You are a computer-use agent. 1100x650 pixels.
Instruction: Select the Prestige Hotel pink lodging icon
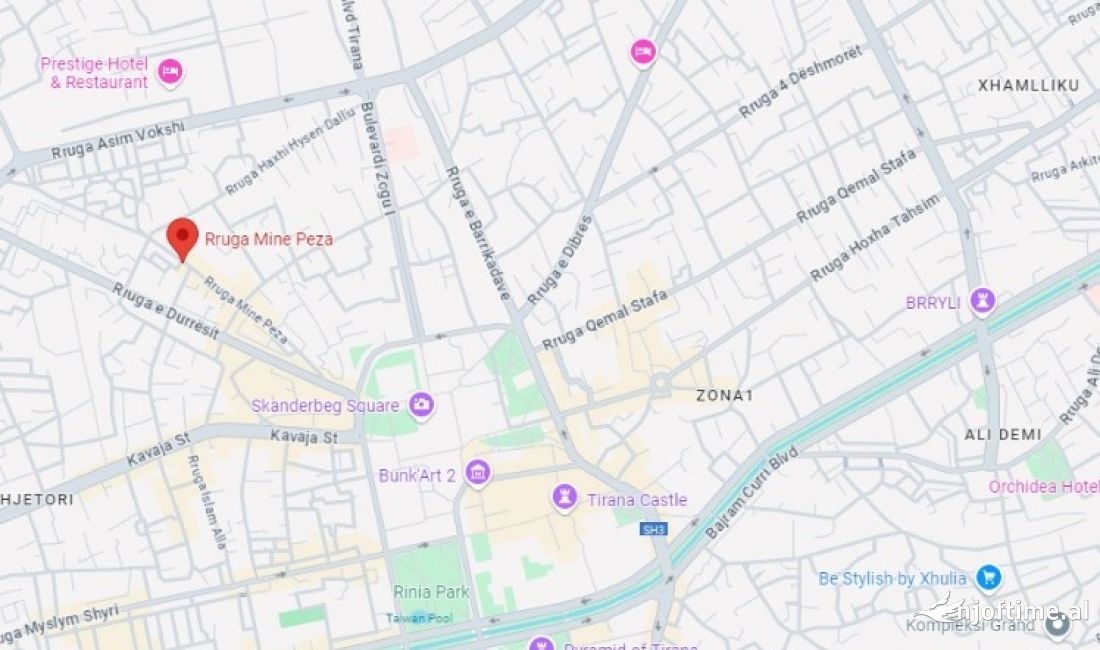(x=170, y=72)
